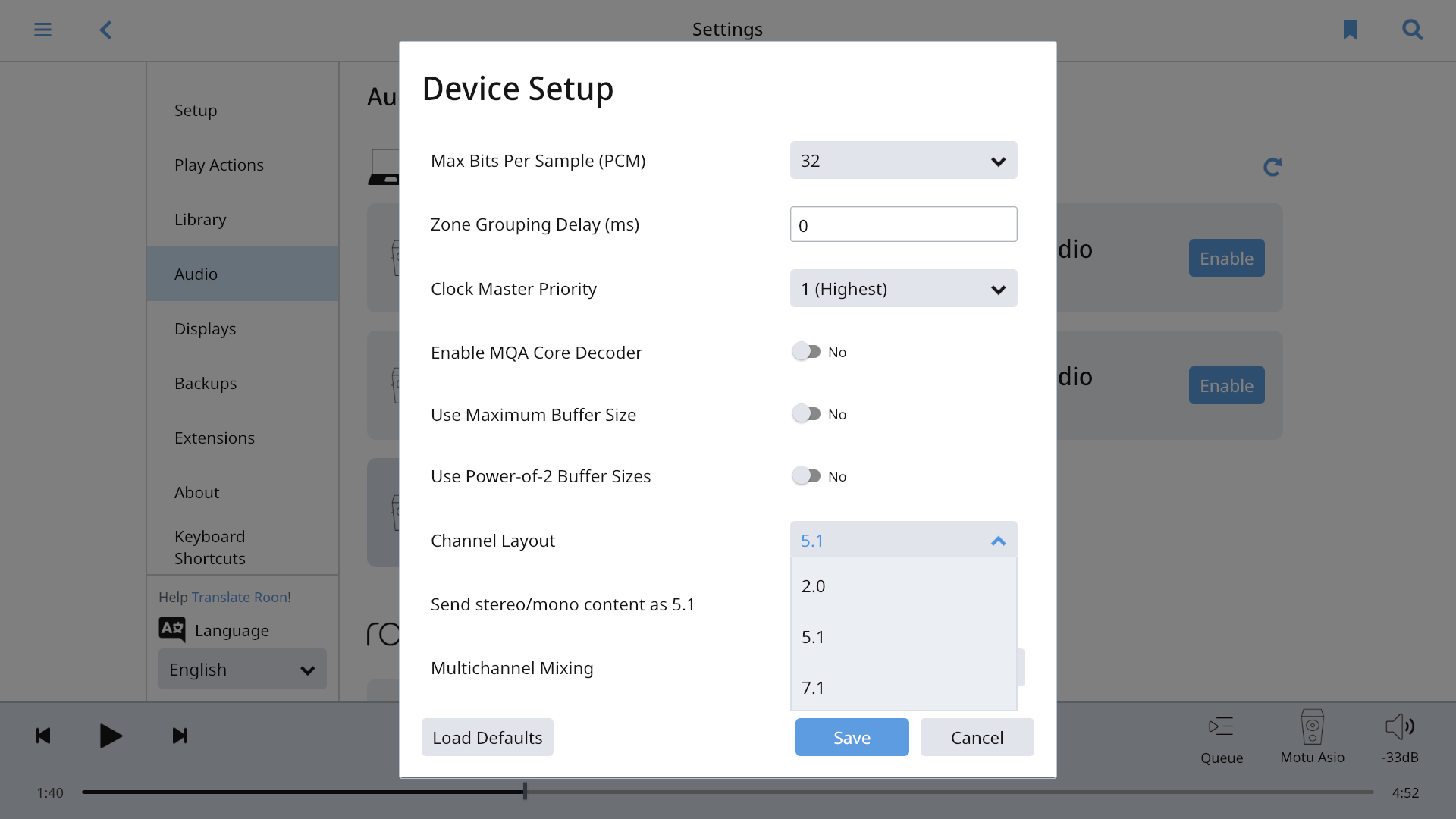Toggle Use Maximum Buffer Size switch
Viewport: 1456px width, 819px height.
(806, 414)
